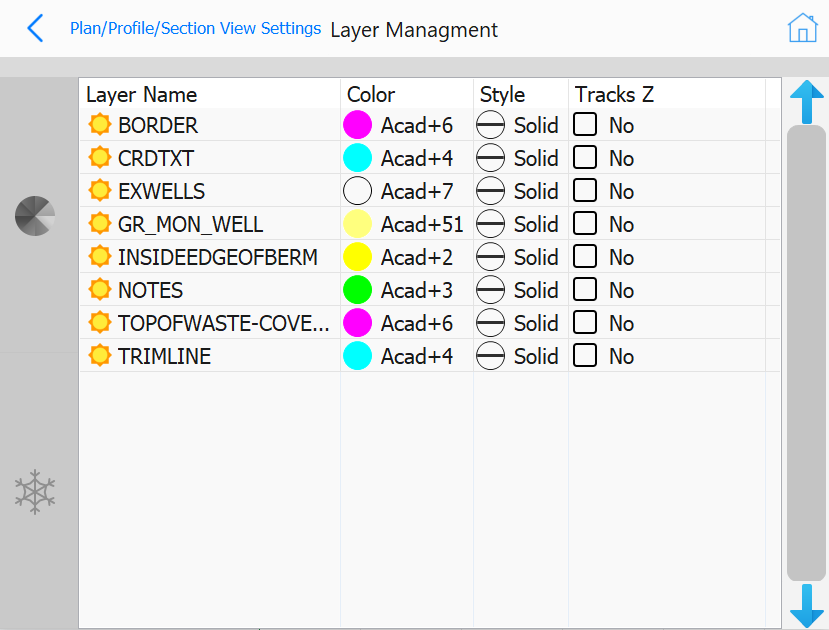Check Tracks Z box for TOPOFWASTE-COVE
The height and width of the screenshot is (630, 829).
585,322
